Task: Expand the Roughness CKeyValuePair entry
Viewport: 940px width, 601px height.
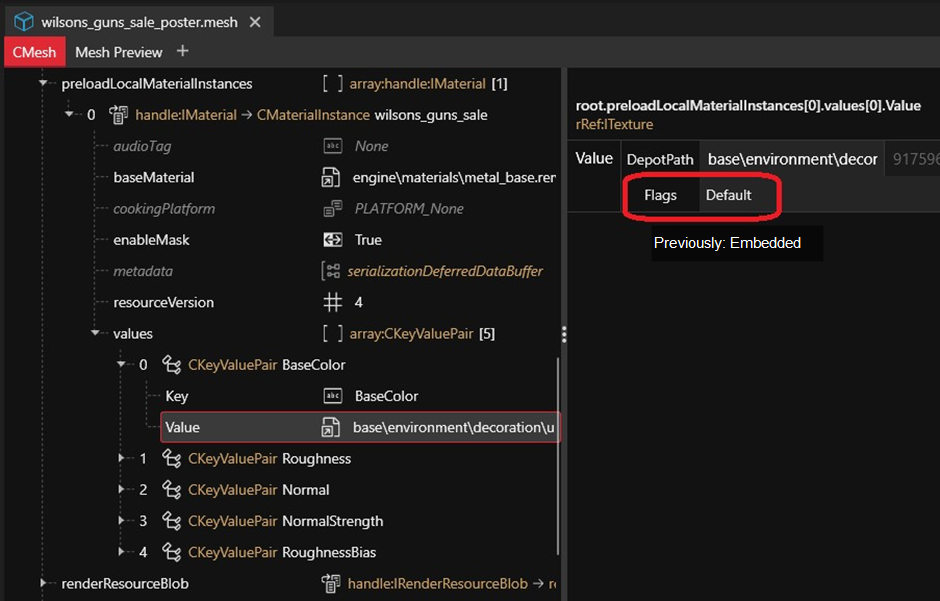Action: click(x=122, y=459)
